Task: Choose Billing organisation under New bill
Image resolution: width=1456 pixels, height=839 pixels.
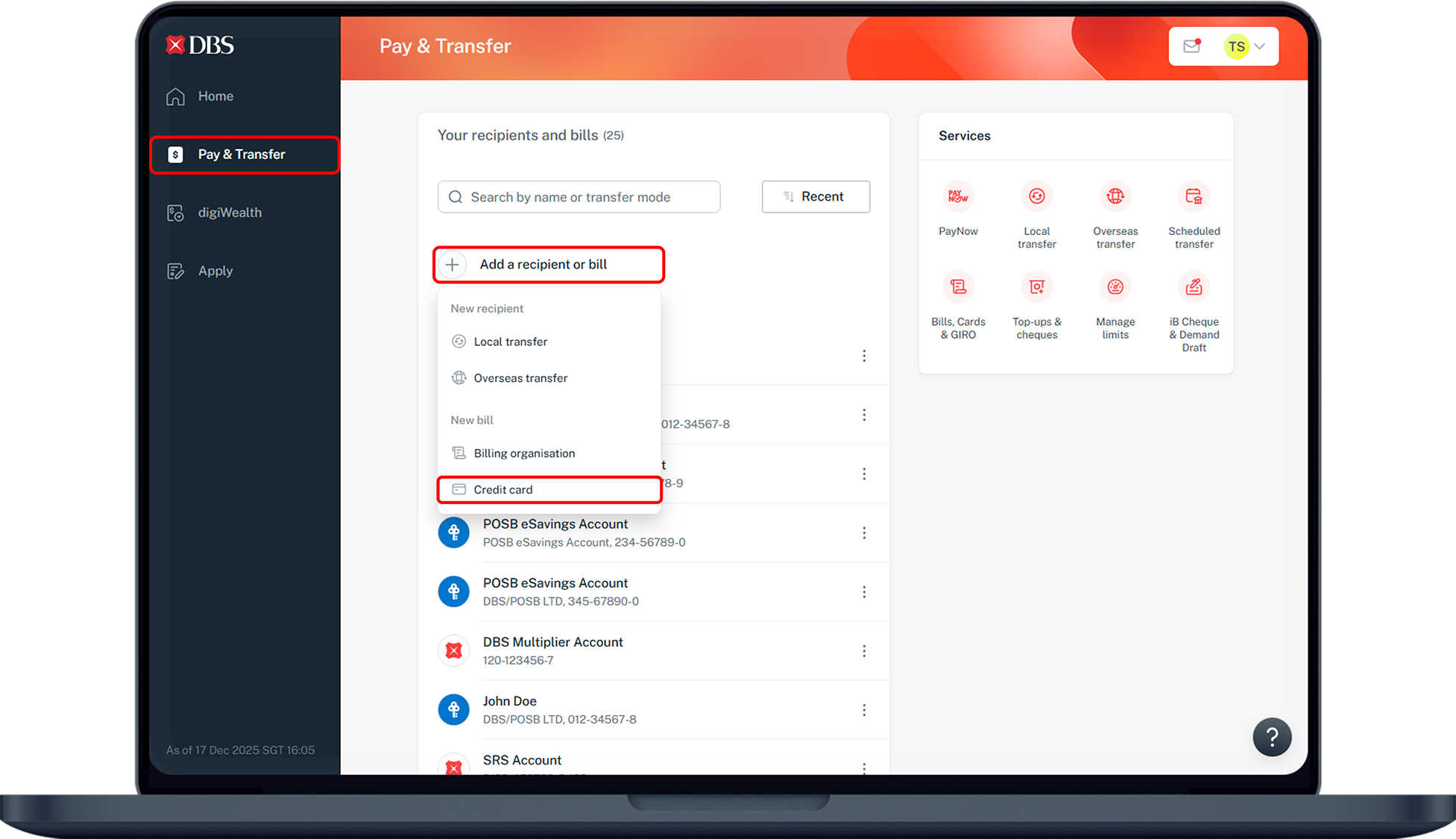Action: pos(524,453)
